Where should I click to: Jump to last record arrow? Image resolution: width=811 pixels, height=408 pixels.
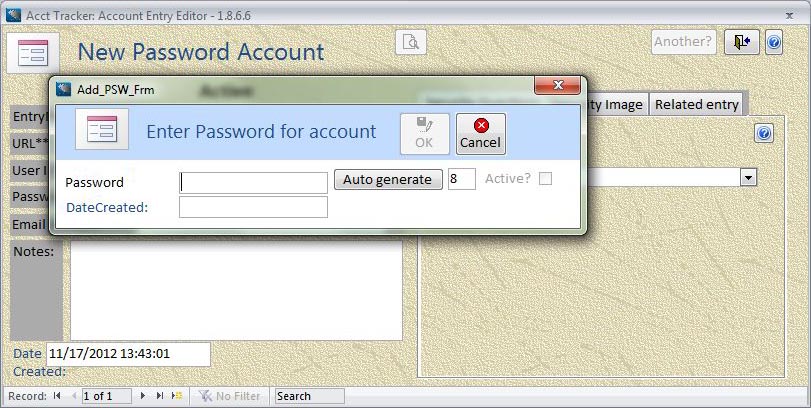(x=160, y=396)
